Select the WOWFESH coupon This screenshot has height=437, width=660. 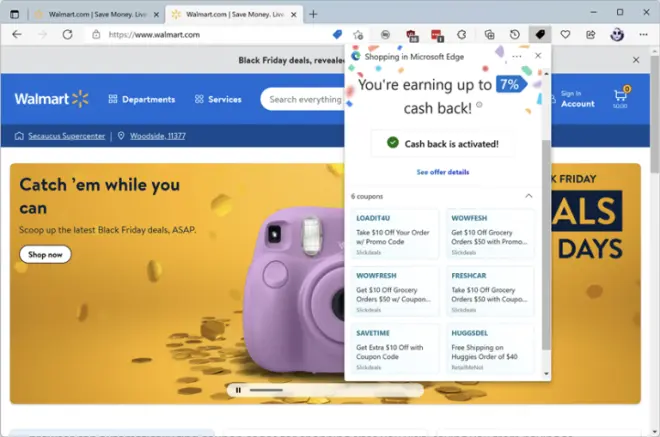click(490, 234)
